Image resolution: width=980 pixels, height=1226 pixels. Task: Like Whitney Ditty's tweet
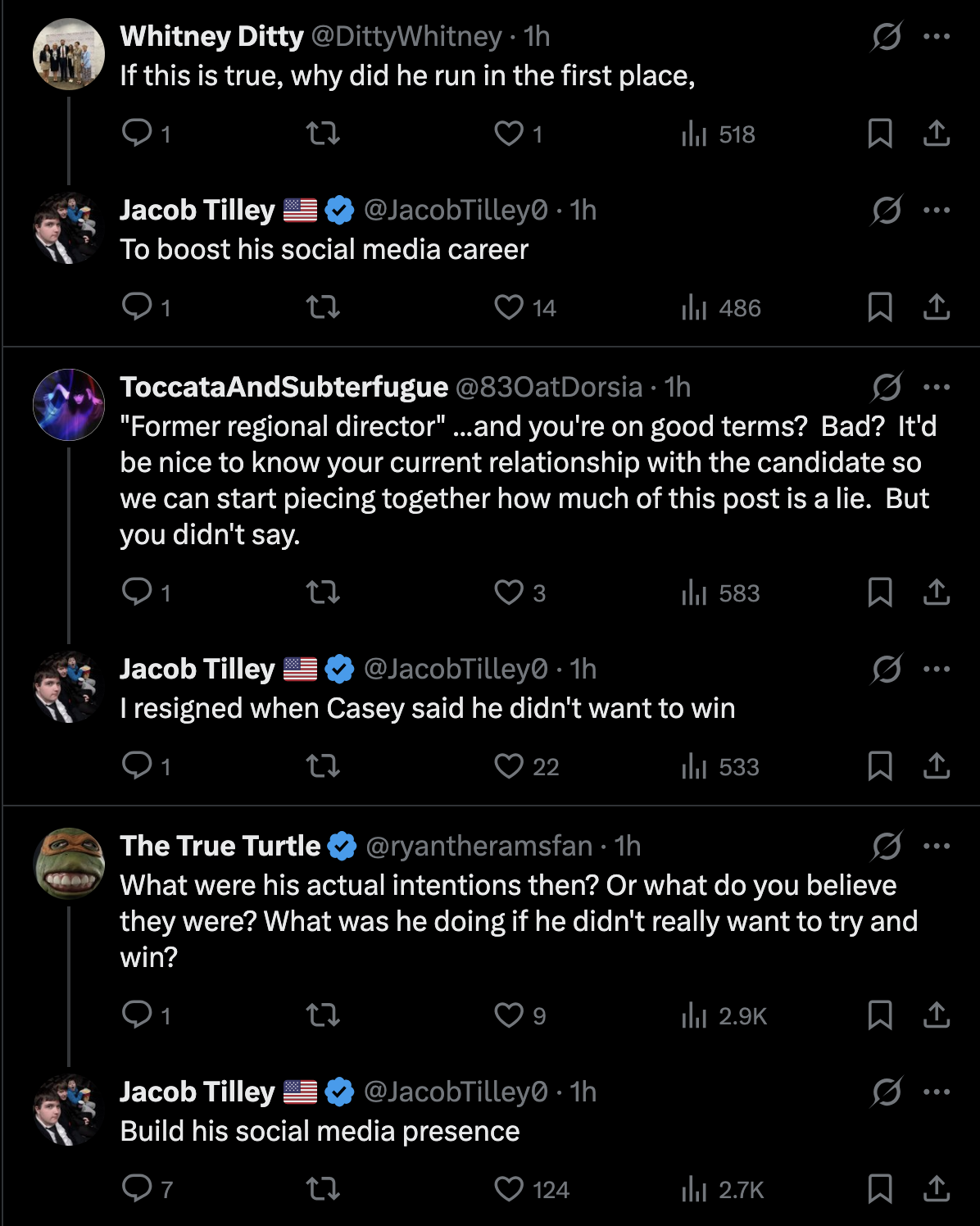(x=510, y=134)
